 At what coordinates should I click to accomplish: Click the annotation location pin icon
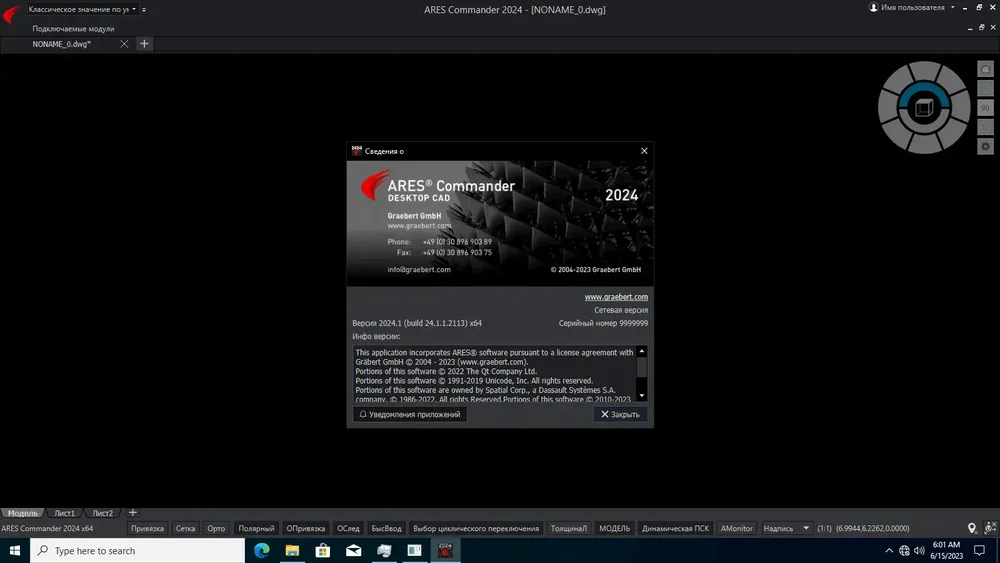pos(971,528)
